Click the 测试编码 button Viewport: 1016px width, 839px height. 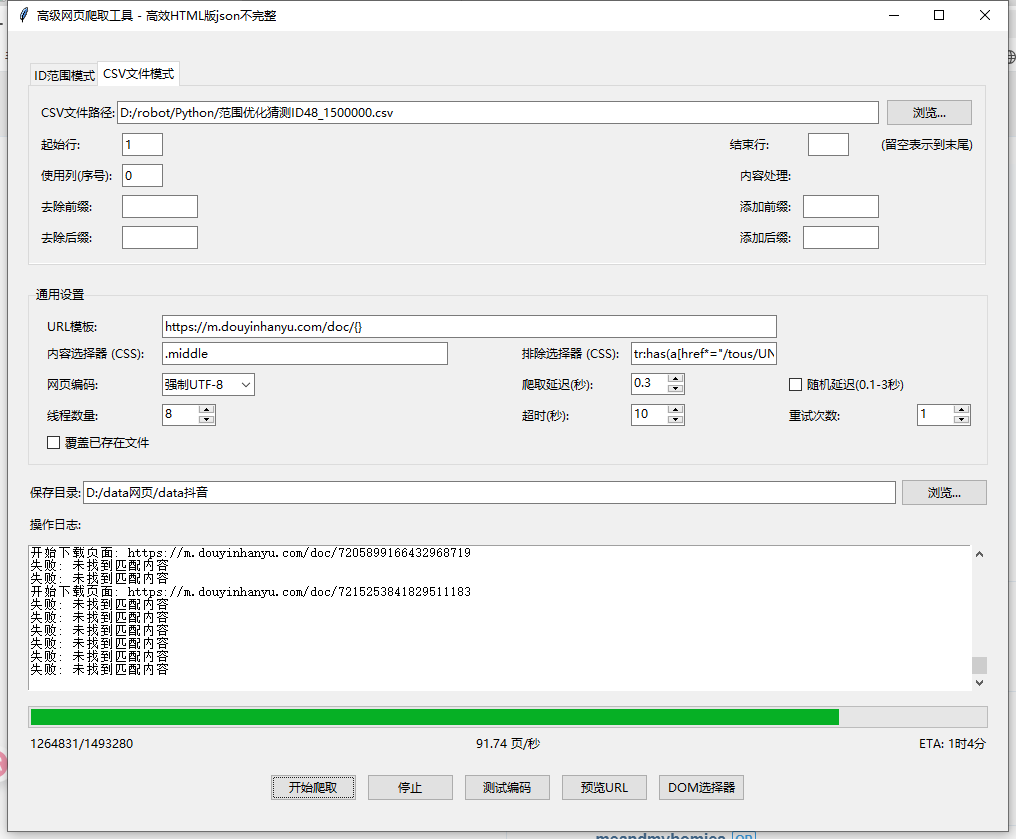pos(507,787)
